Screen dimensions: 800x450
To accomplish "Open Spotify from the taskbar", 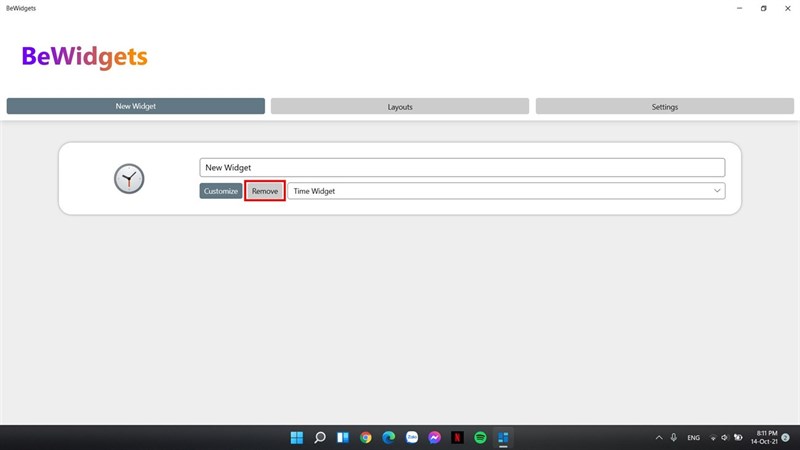I will [480, 437].
